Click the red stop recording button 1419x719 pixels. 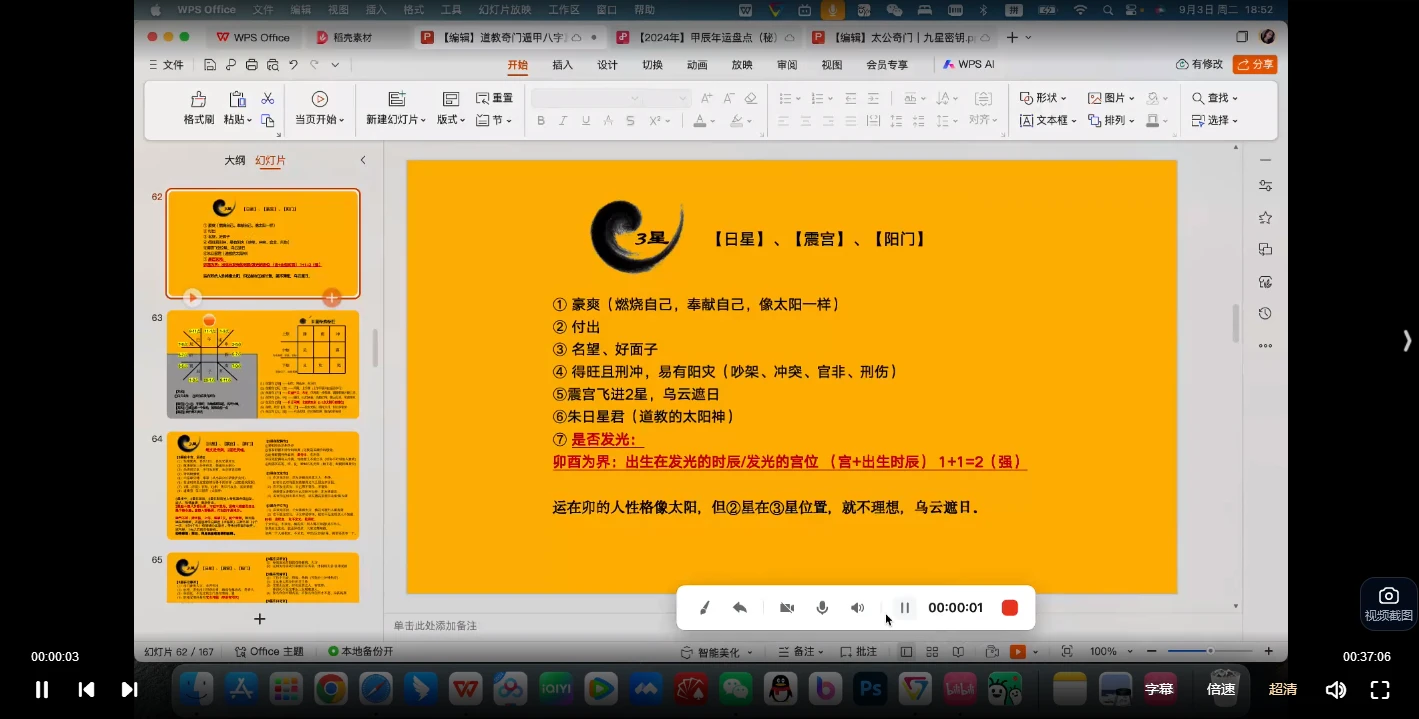(1010, 608)
